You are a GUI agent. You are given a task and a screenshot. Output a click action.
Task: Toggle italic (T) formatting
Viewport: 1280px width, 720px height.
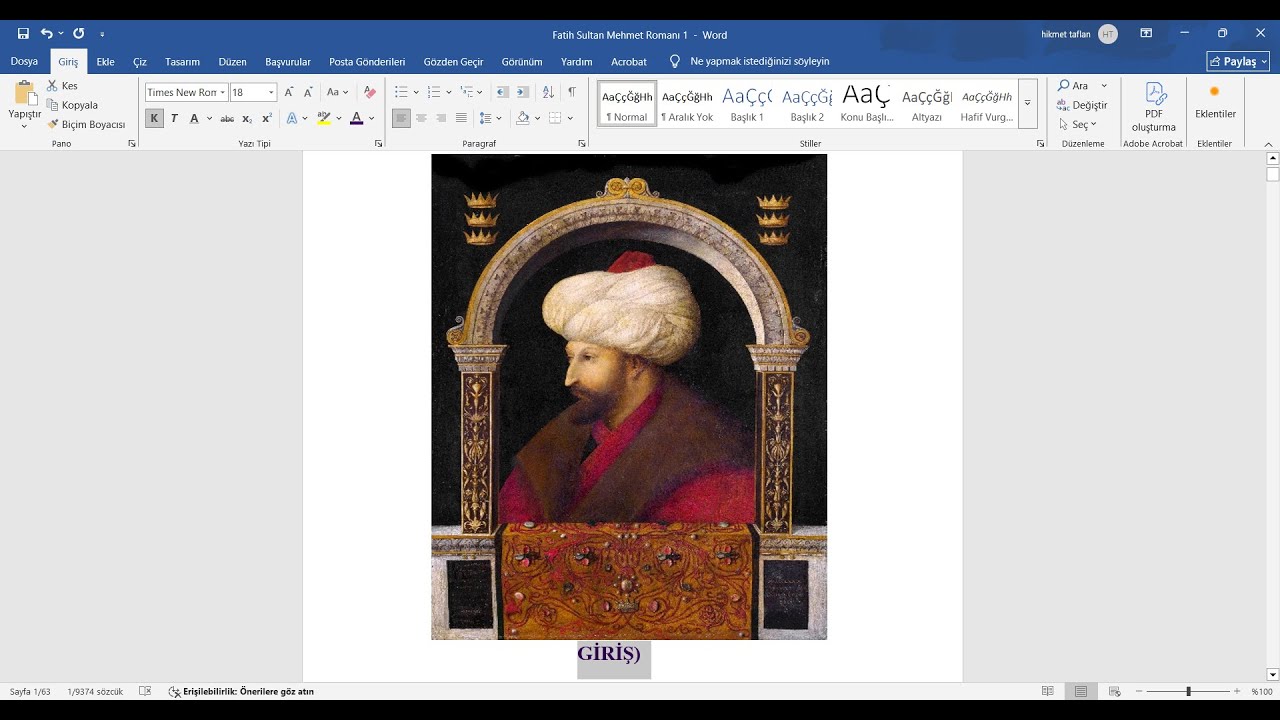[x=174, y=118]
